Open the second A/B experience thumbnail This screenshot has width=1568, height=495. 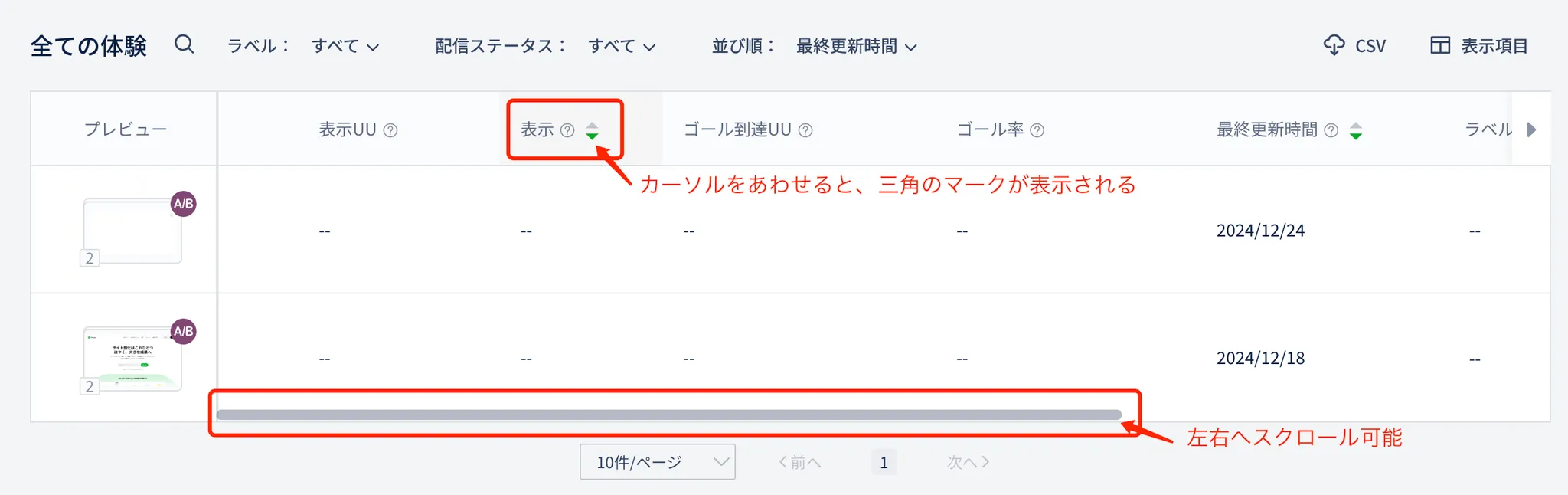(x=132, y=359)
